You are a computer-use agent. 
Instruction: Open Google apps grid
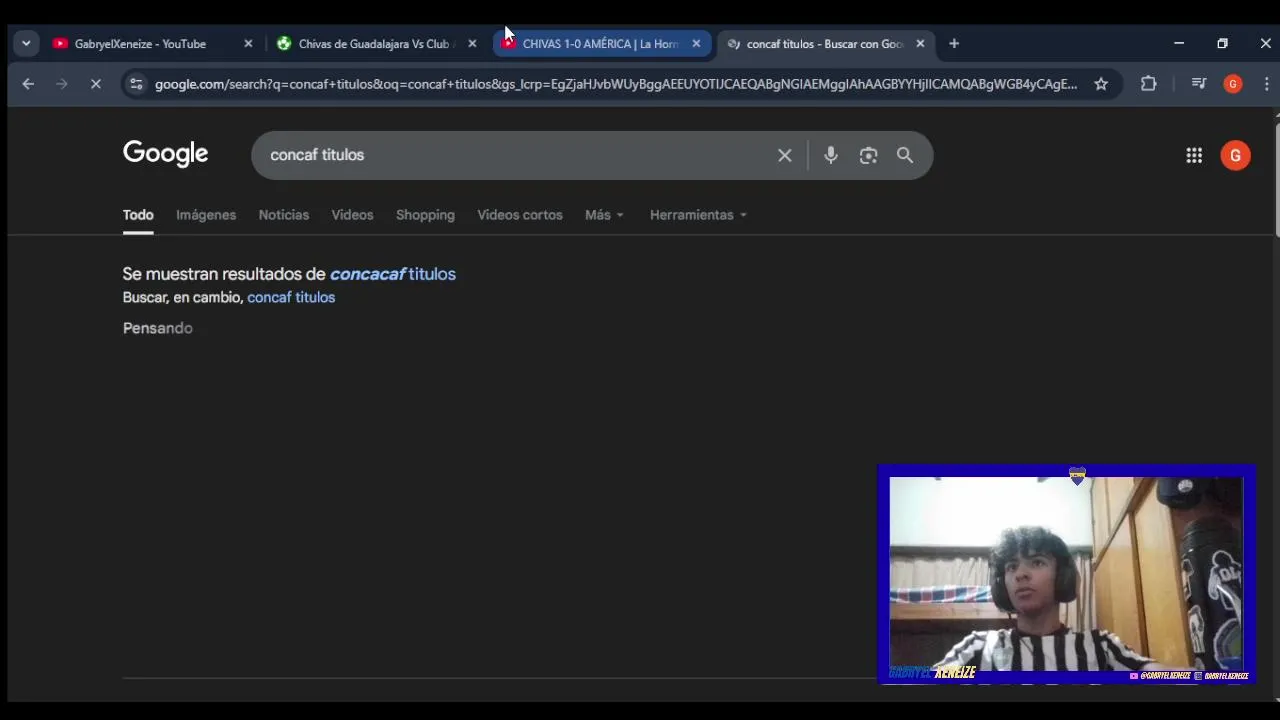(1194, 155)
